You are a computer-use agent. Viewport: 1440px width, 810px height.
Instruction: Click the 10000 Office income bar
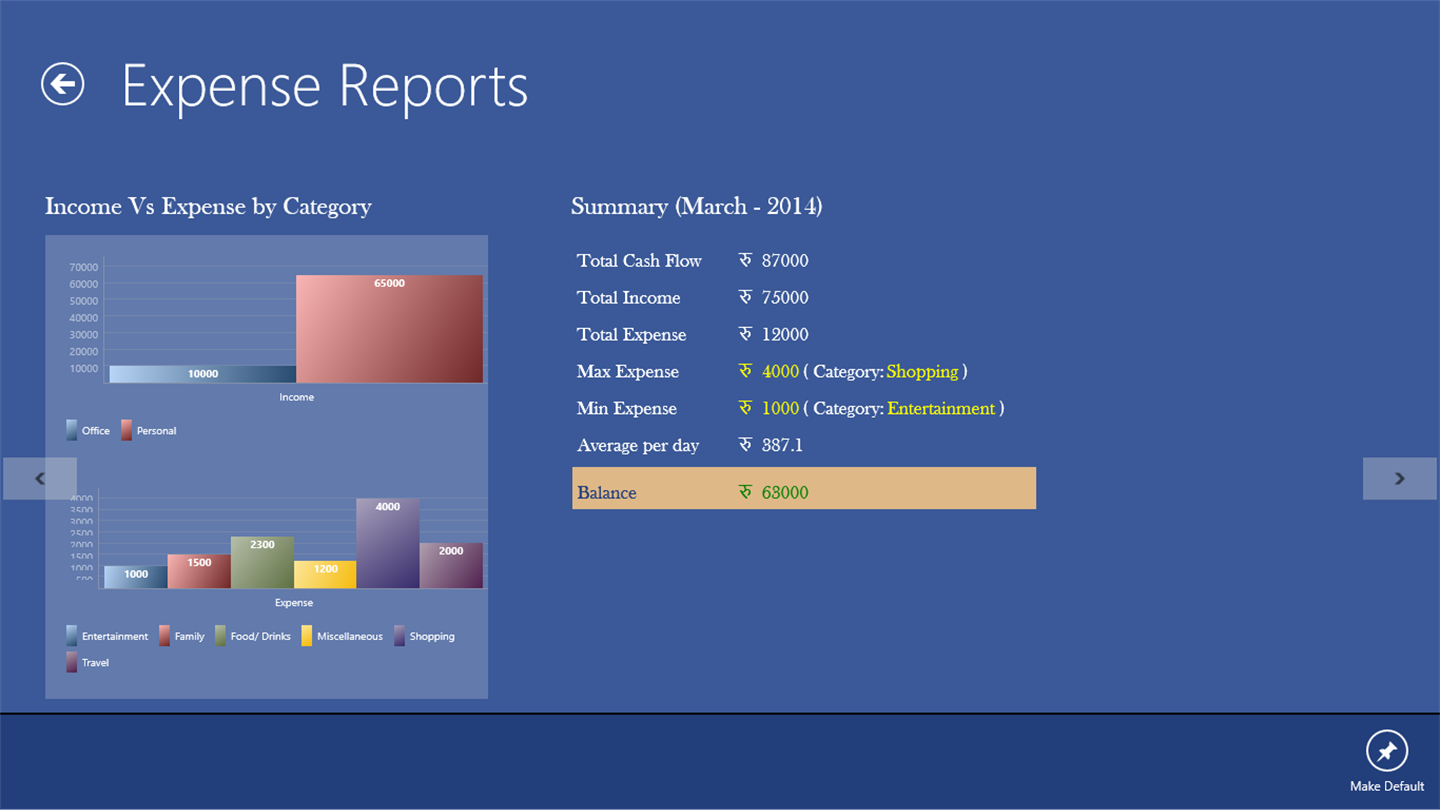tap(203, 374)
